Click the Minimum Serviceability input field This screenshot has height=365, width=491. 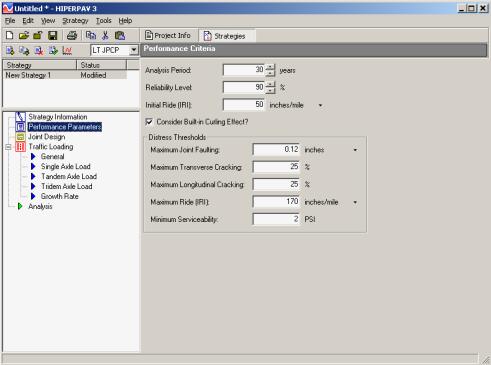point(276,219)
